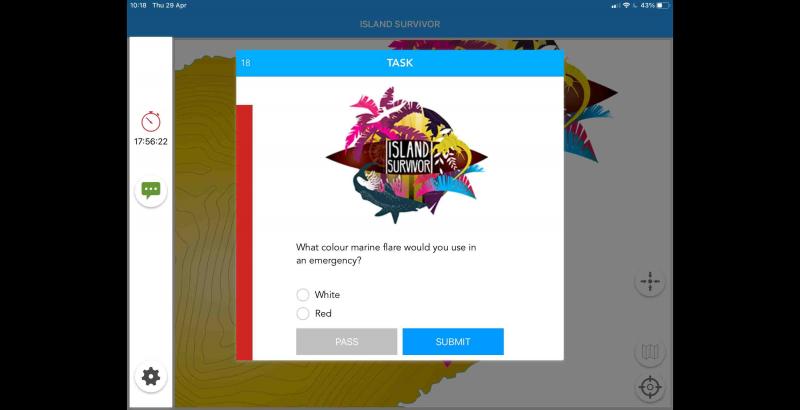The height and width of the screenshot is (410, 800).
Task: Submit the answer with SUBMIT button
Action: (x=453, y=342)
